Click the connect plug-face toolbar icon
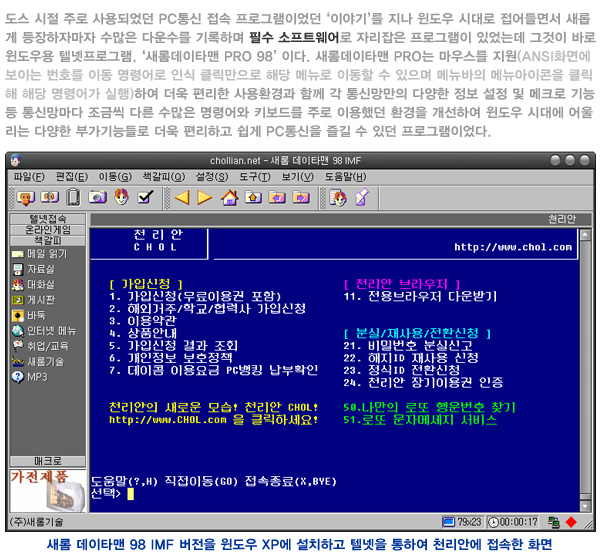This screenshot has height=556, width=600. [x=26, y=197]
